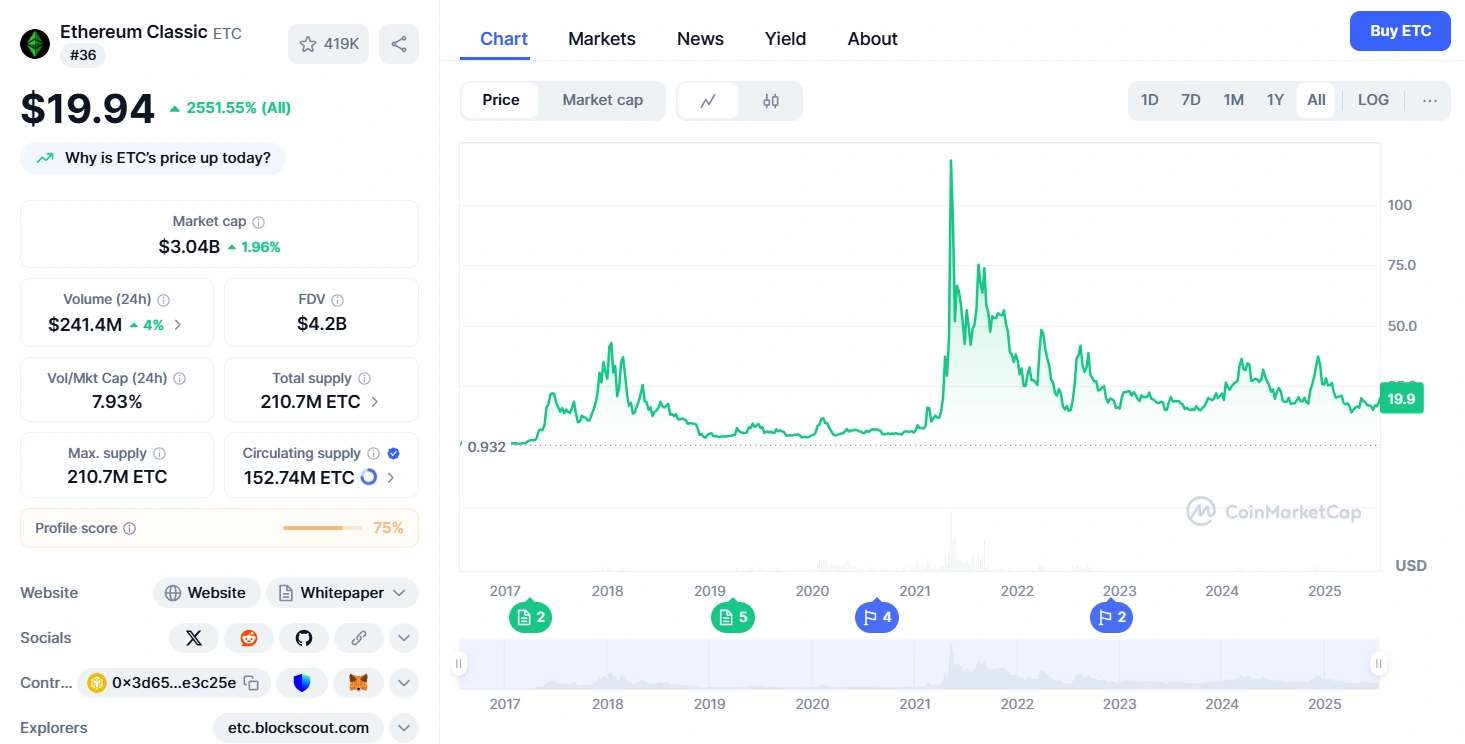Click the left range slider handle
Image resolution: width=1465 pixels, height=744 pixels.
pos(460,663)
